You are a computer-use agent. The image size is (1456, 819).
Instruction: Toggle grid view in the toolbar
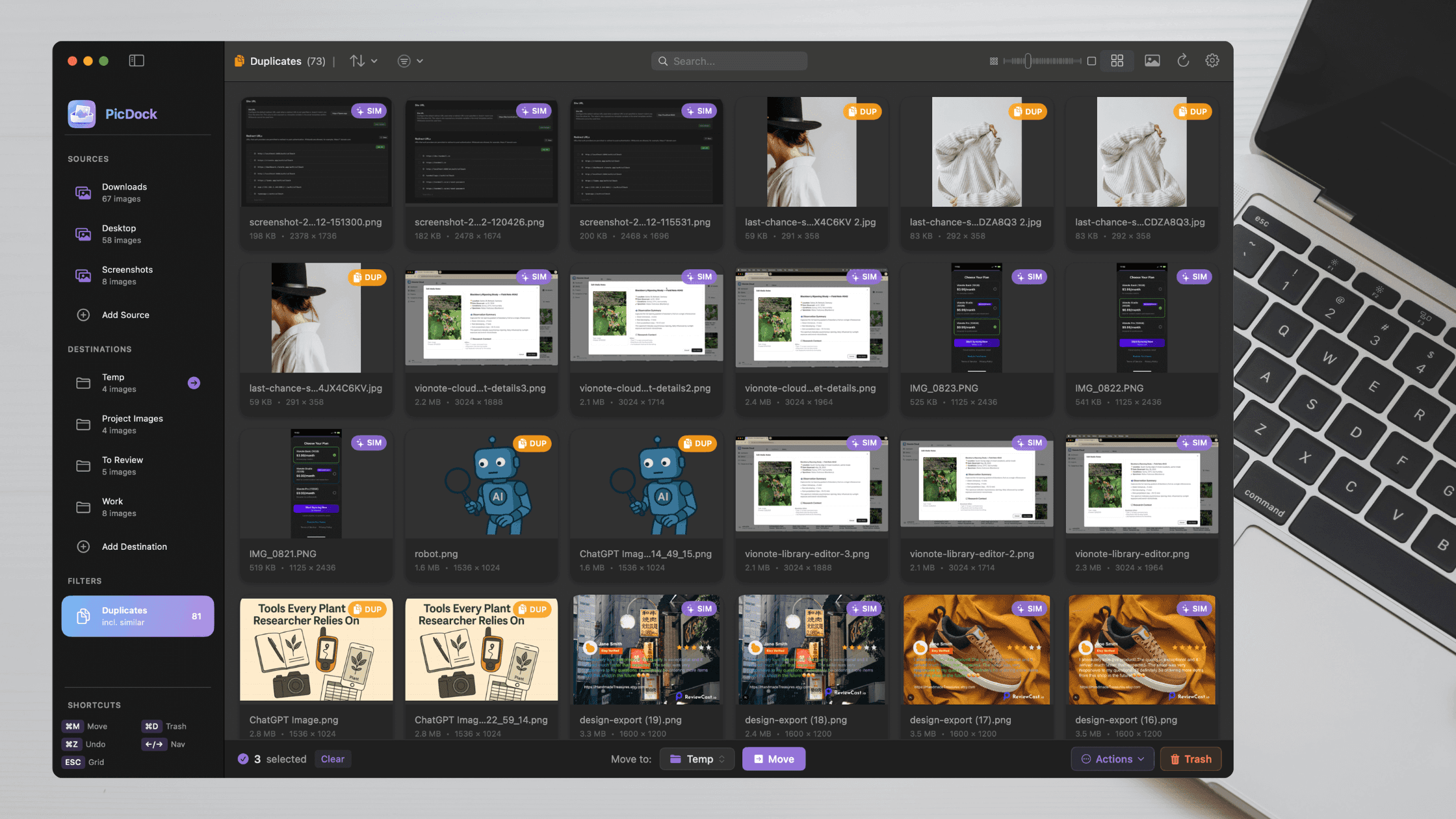click(x=1117, y=60)
